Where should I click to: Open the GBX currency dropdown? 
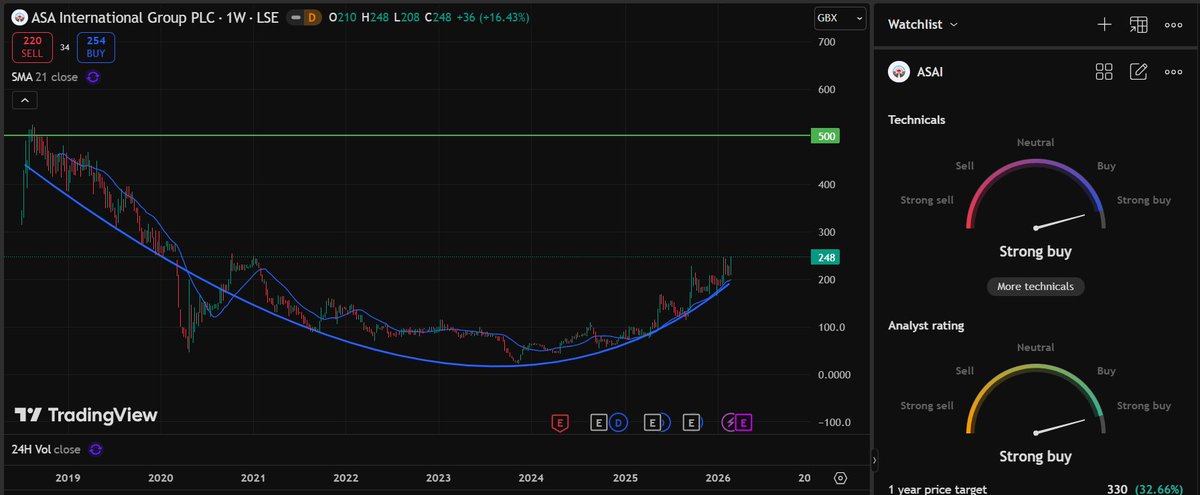838,18
